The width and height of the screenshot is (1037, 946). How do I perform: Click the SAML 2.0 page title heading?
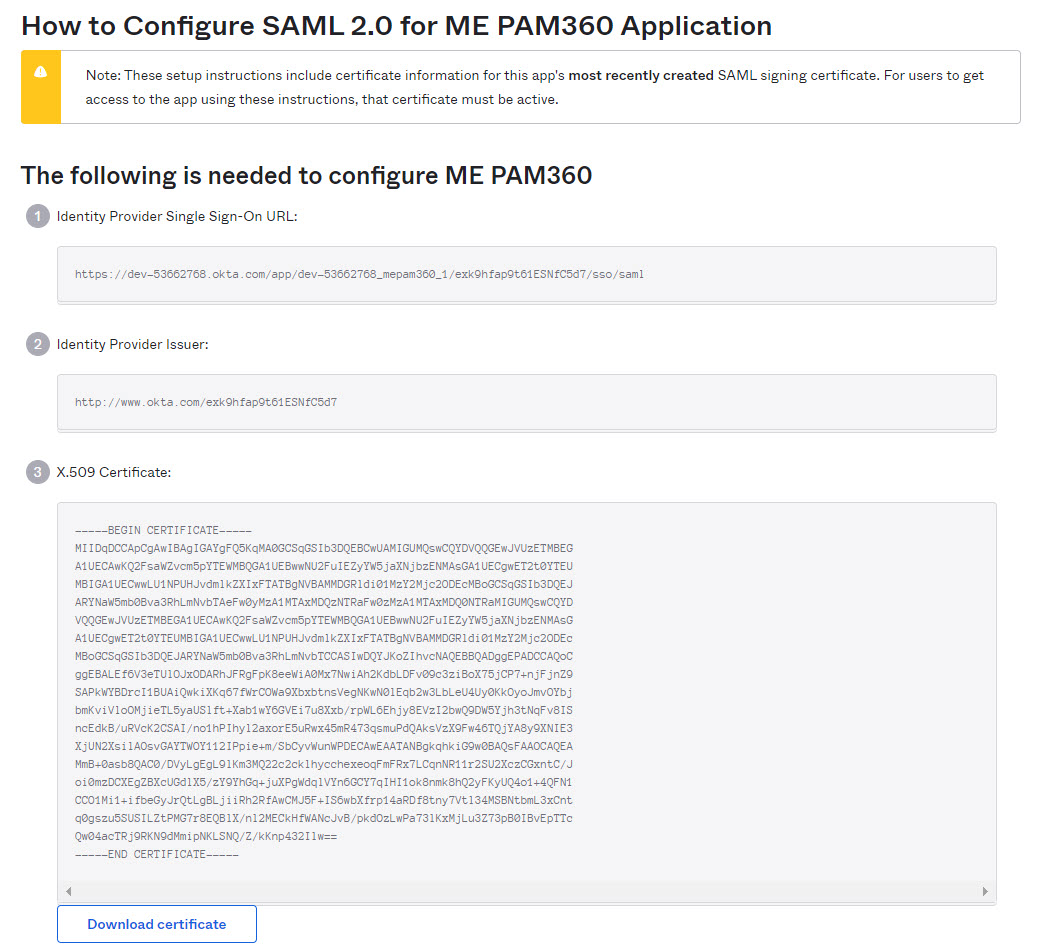coord(396,26)
